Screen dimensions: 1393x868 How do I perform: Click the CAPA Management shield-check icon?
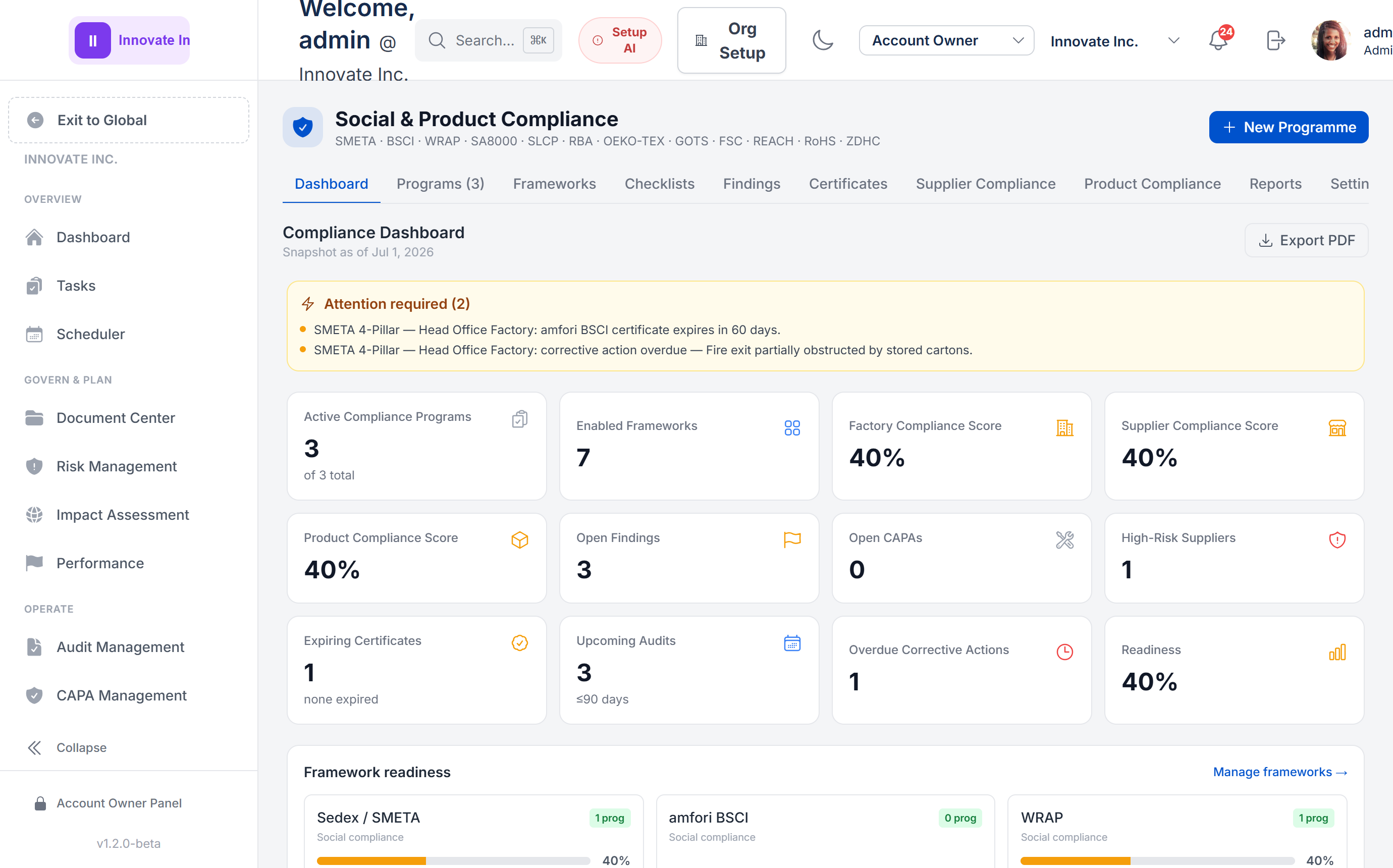34,695
